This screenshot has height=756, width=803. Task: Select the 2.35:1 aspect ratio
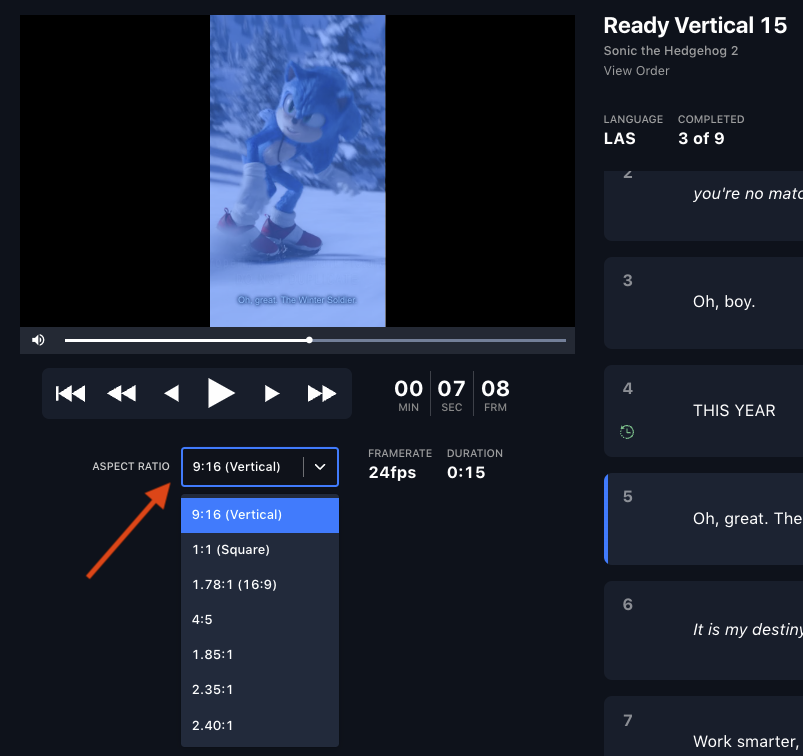pos(260,690)
